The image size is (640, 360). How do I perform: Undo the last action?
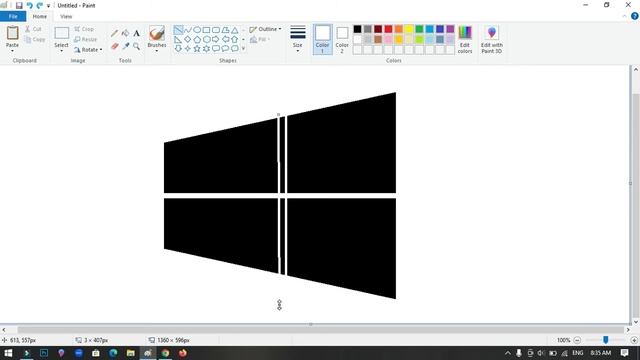pos(29,5)
